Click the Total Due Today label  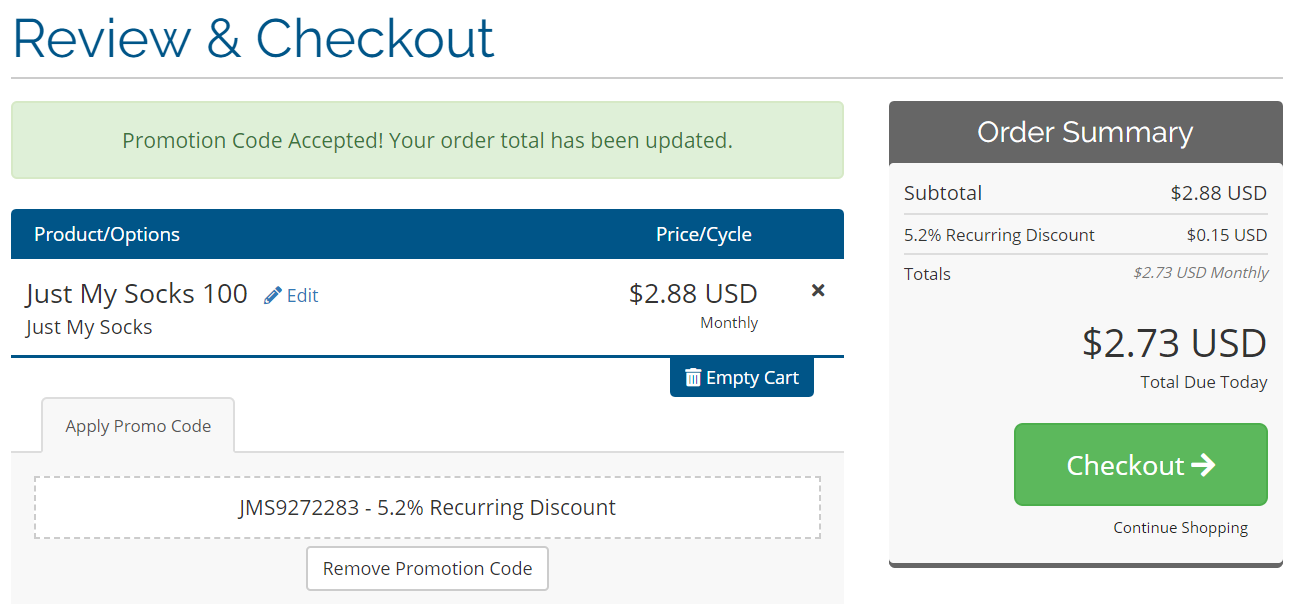tap(1203, 382)
